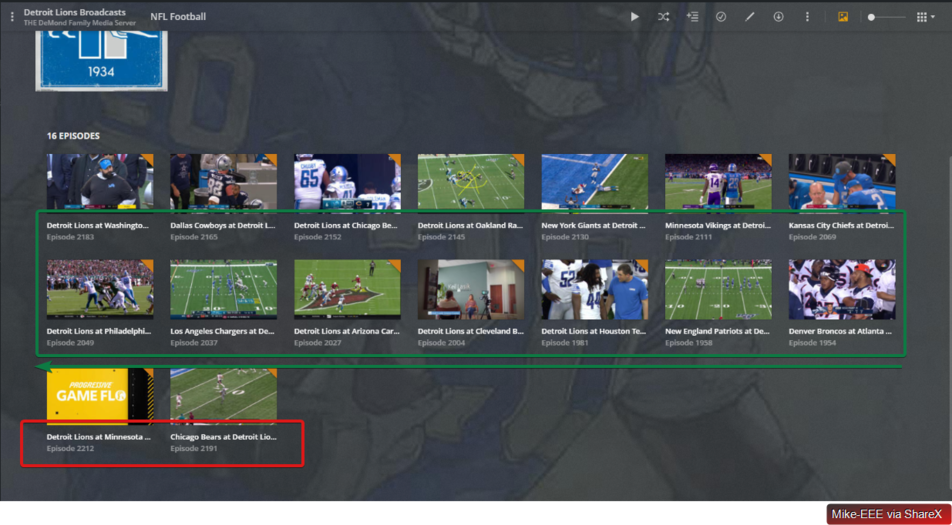Viewport: 952px width, 525px height.
Task: Click the Detroit Lions at Washington title
Action: (x=98, y=225)
